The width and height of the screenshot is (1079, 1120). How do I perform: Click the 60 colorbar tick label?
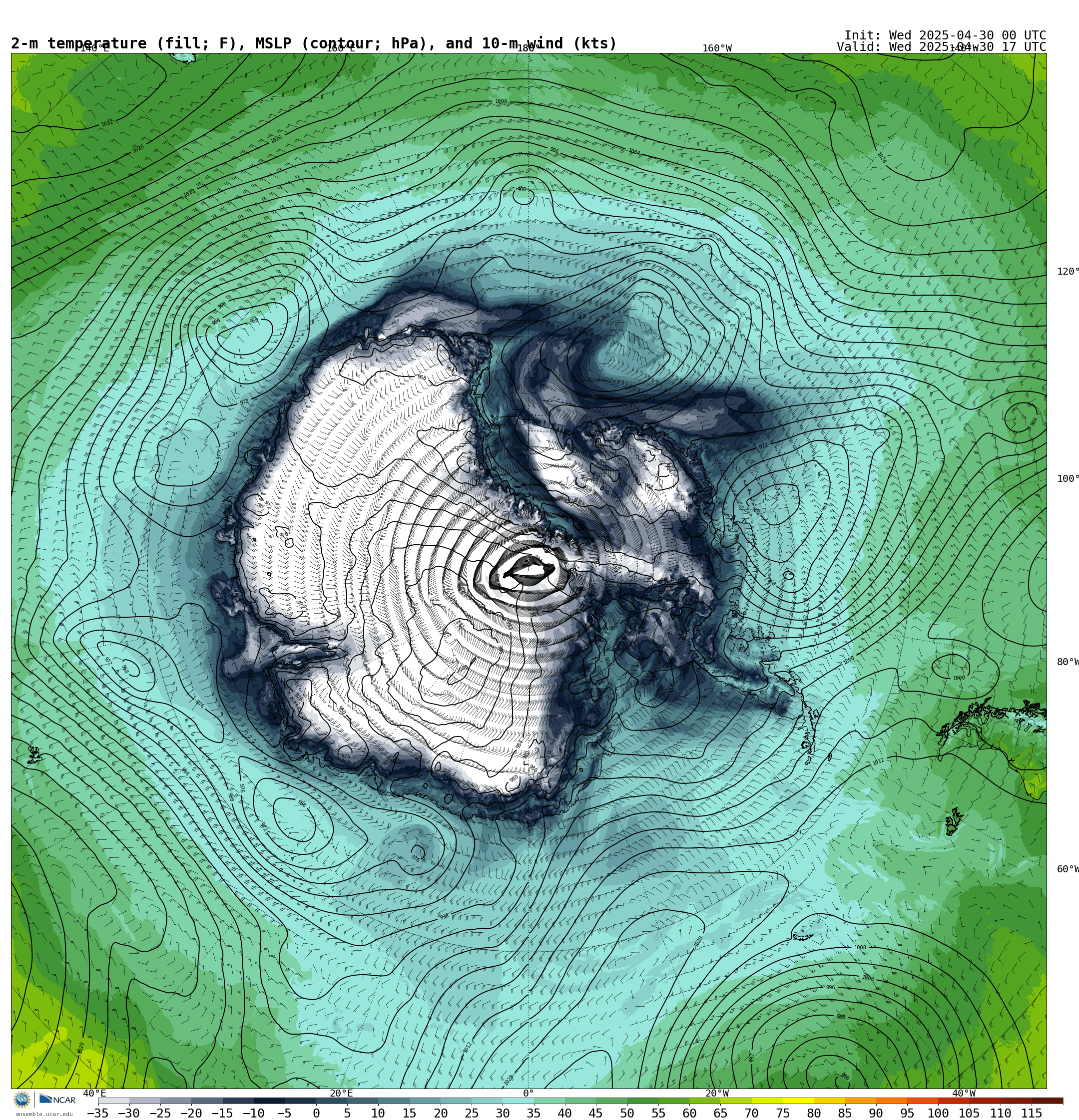click(x=689, y=1113)
